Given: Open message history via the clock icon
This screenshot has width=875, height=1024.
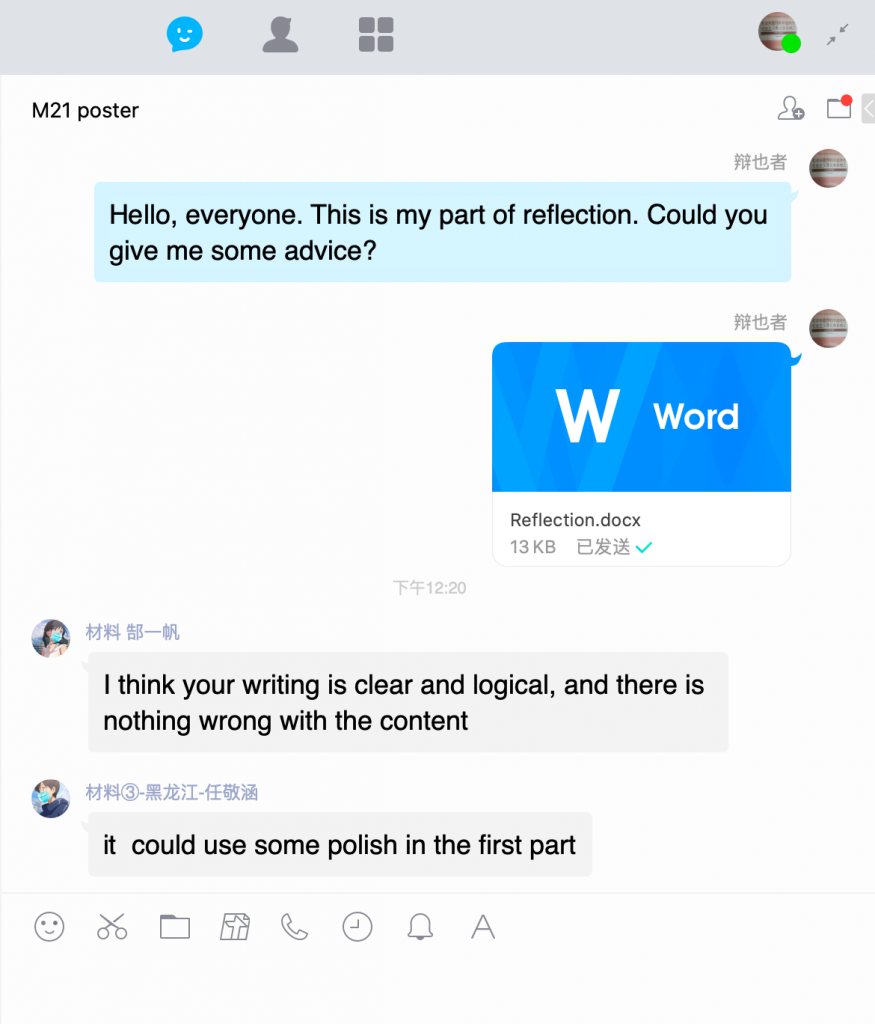Looking at the screenshot, I should 357,927.
